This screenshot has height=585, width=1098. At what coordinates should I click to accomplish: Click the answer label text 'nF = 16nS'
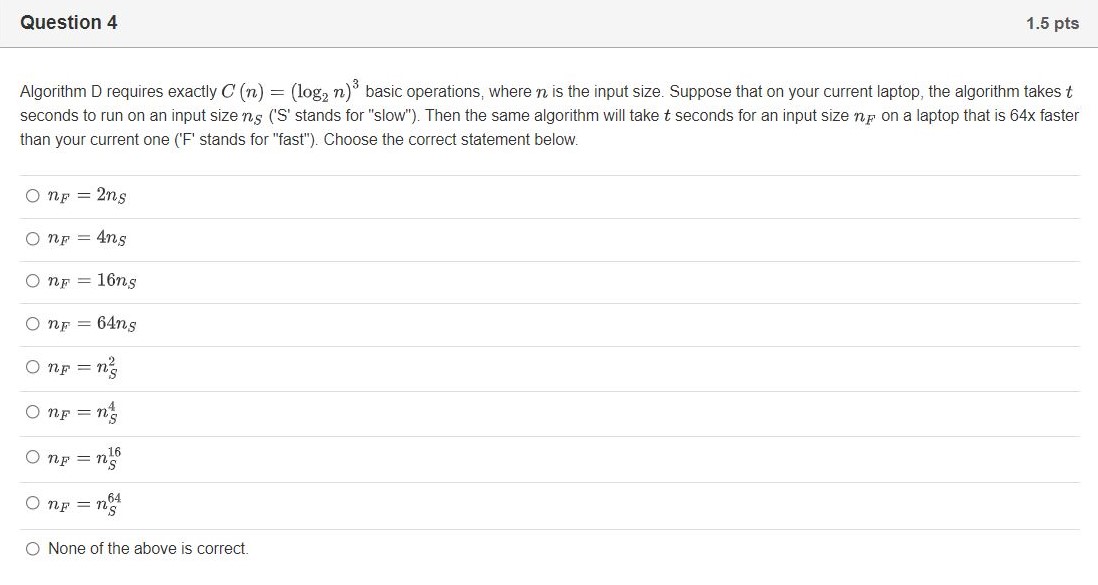tap(92, 281)
